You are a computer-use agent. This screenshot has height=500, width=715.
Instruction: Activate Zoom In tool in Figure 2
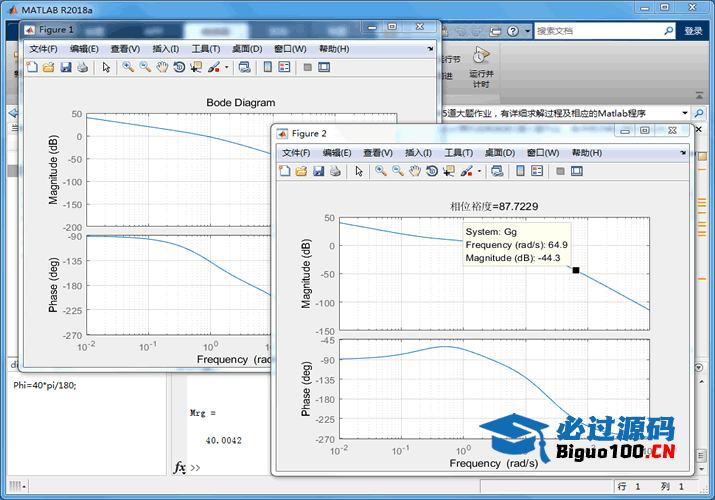tap(381, 171)
